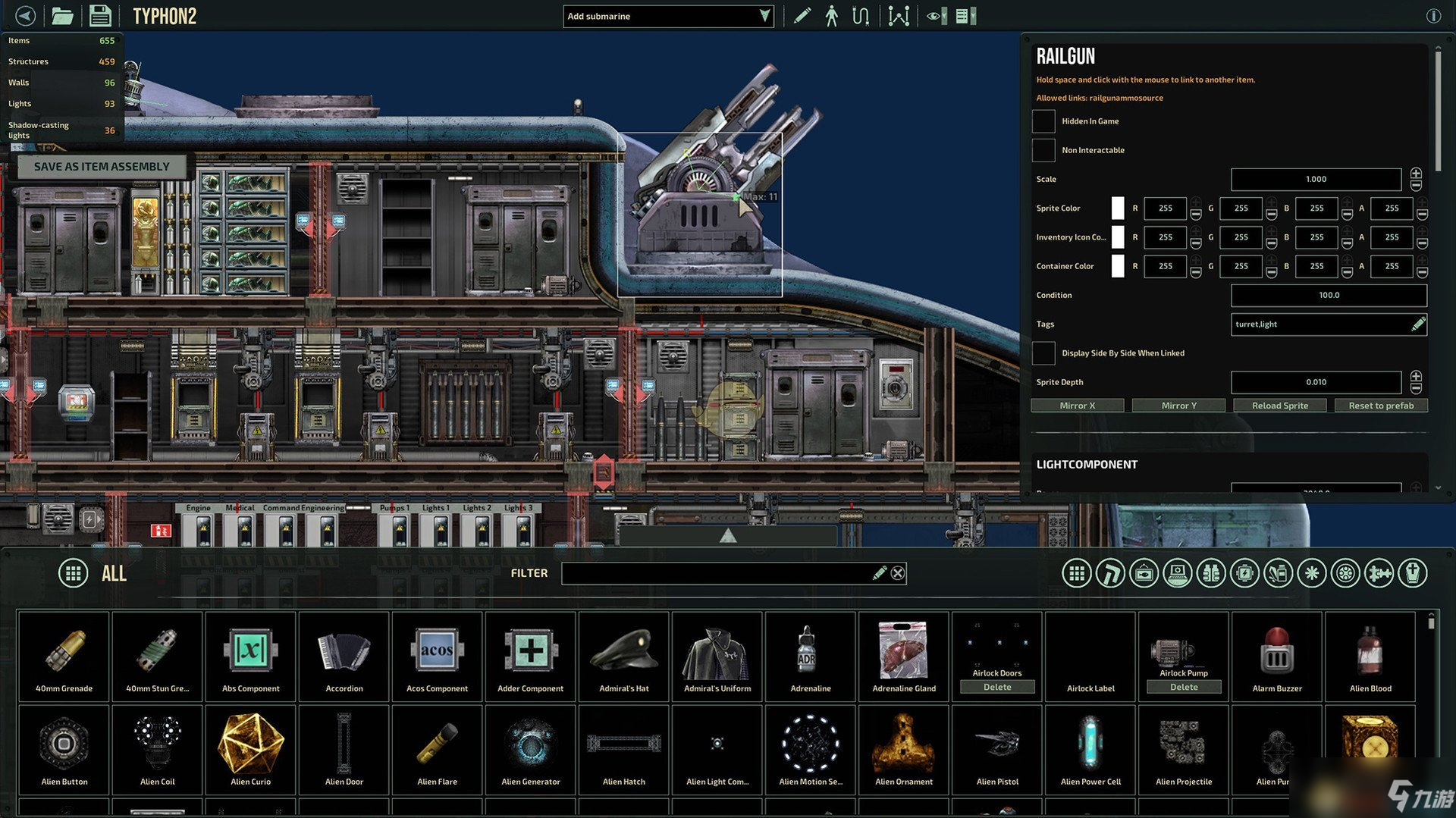This screenshot has height=818, width=1456.
Task: Click Reset to prefab button
Action: pos(1381,406)
